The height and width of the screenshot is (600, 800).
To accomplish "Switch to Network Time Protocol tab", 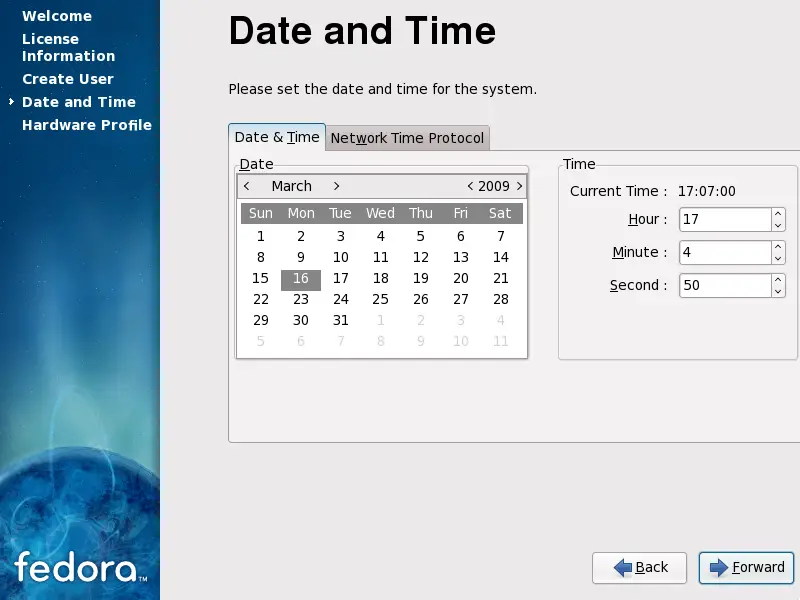I will click(x=407, y=138).
